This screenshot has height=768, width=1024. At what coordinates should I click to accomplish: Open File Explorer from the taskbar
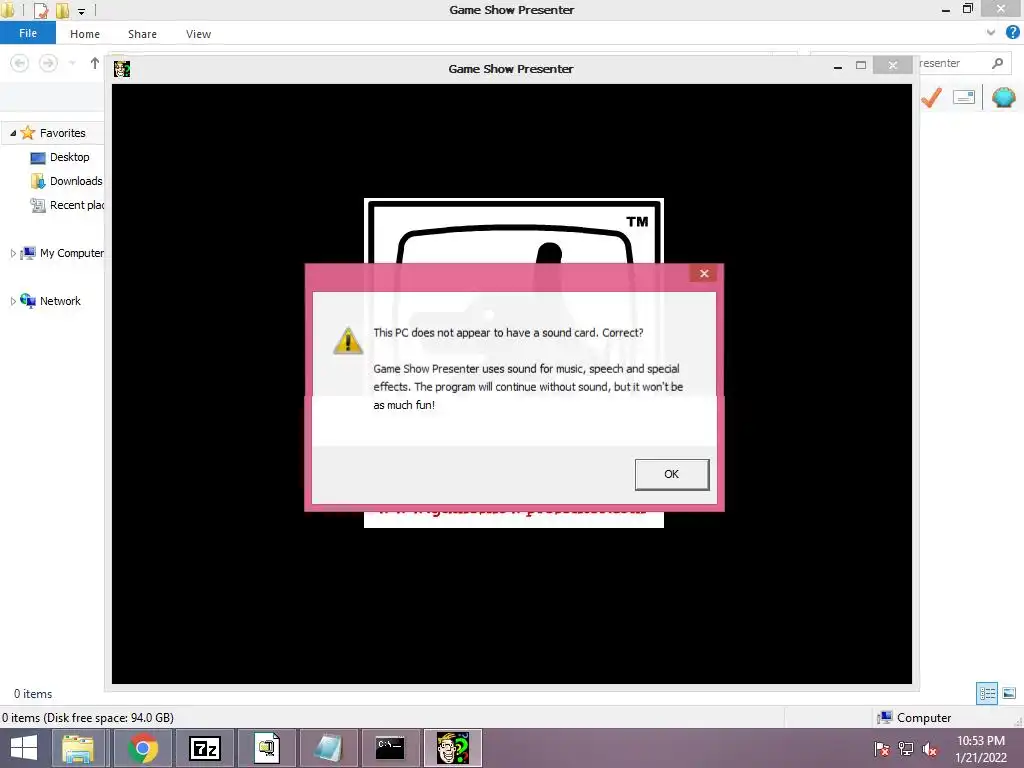pyautogui.click(x=78, y=748)
